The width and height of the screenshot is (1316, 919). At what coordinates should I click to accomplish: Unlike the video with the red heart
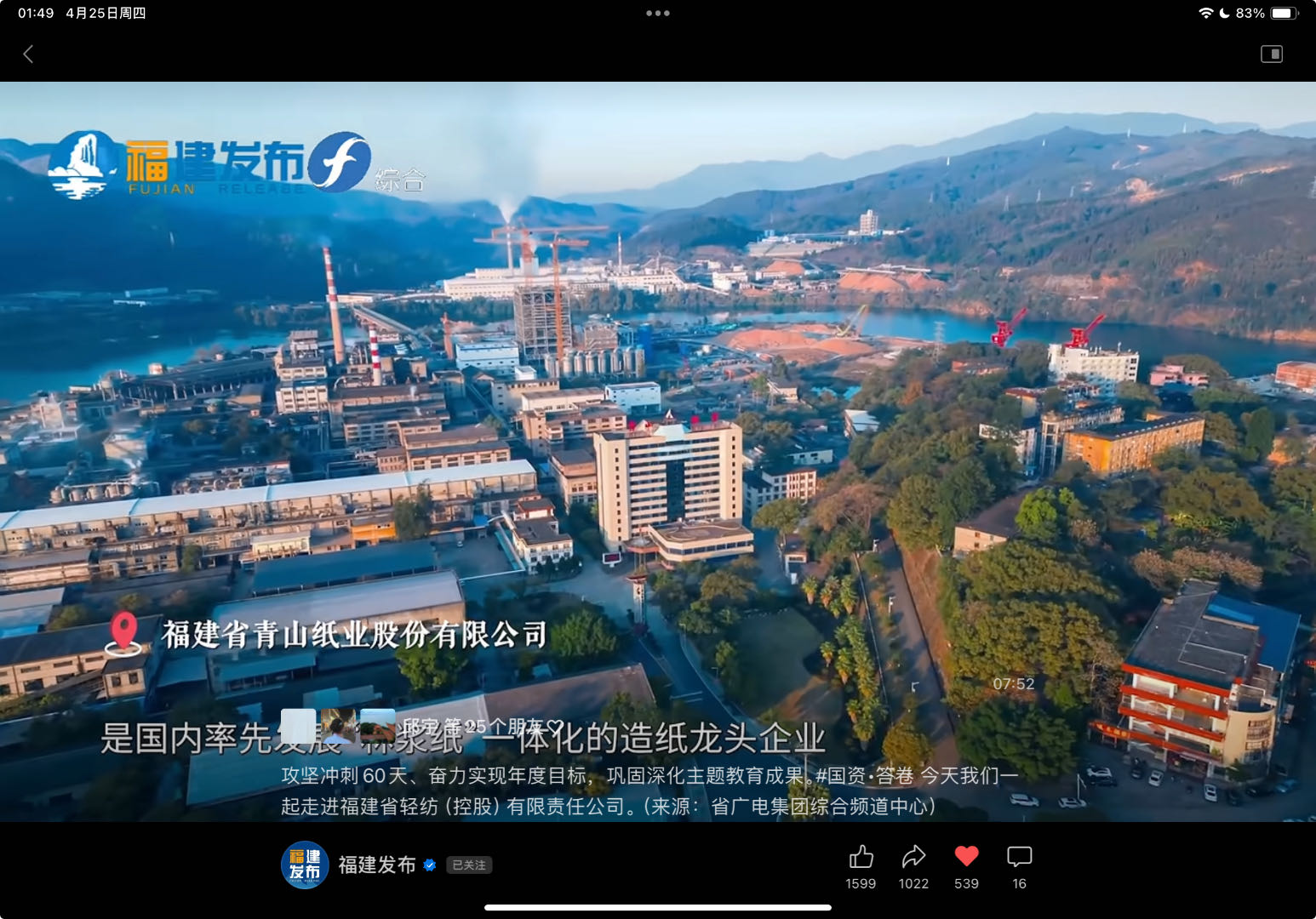(x=966, y=856)
